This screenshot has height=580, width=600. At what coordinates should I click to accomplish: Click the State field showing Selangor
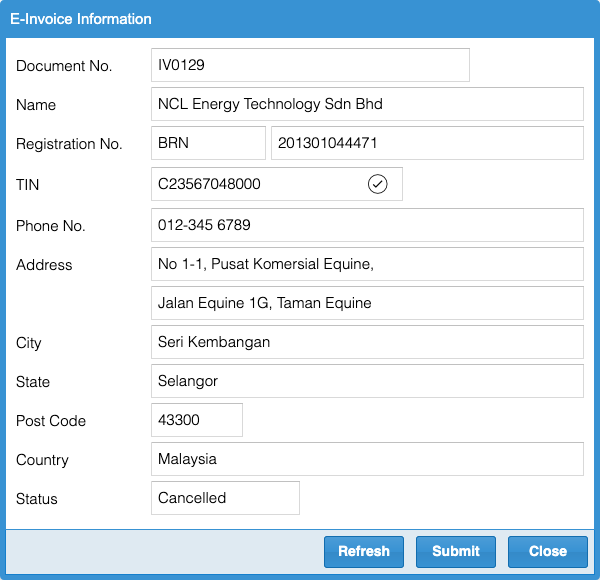point(367,381)
